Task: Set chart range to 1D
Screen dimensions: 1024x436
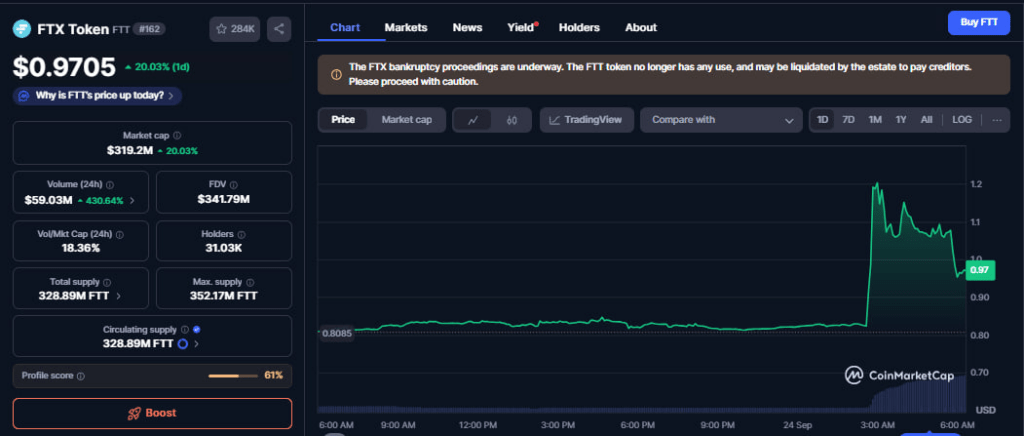Action: (x=823, y=119)
